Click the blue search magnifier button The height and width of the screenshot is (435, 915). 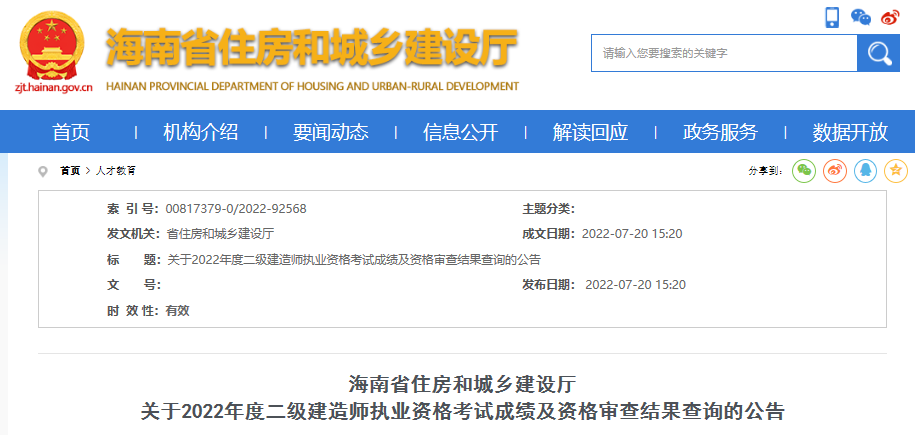[x=878, y=53]
